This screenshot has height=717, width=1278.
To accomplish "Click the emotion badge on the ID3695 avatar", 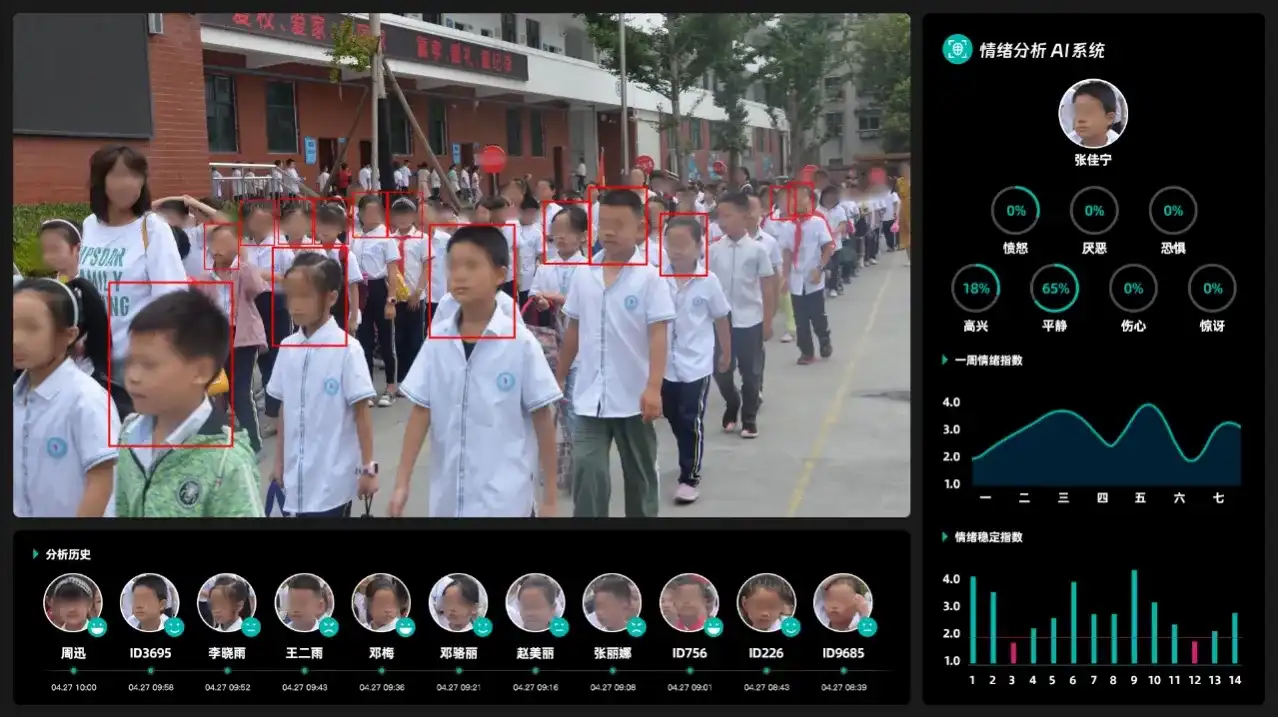I will tap(174, 627).
